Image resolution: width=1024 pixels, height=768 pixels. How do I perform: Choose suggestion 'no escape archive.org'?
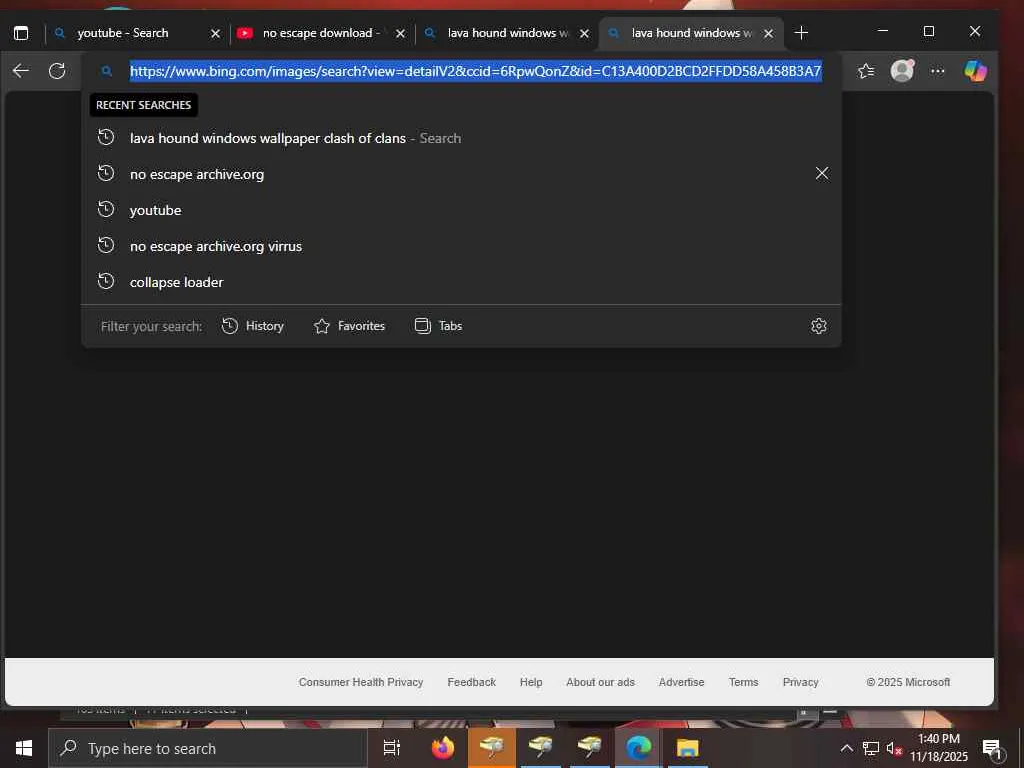(x=461, y=174)
